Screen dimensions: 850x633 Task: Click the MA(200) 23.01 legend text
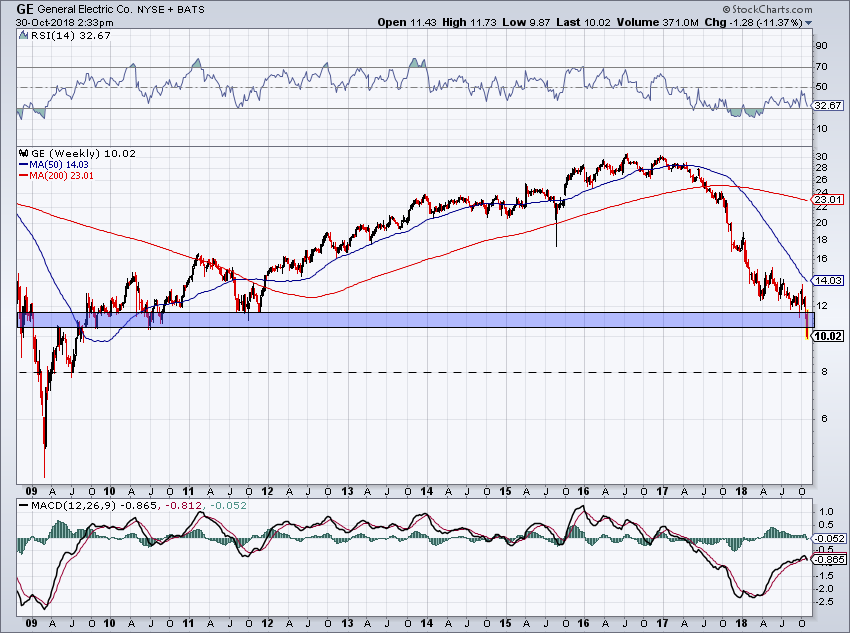tap(61, 176)
